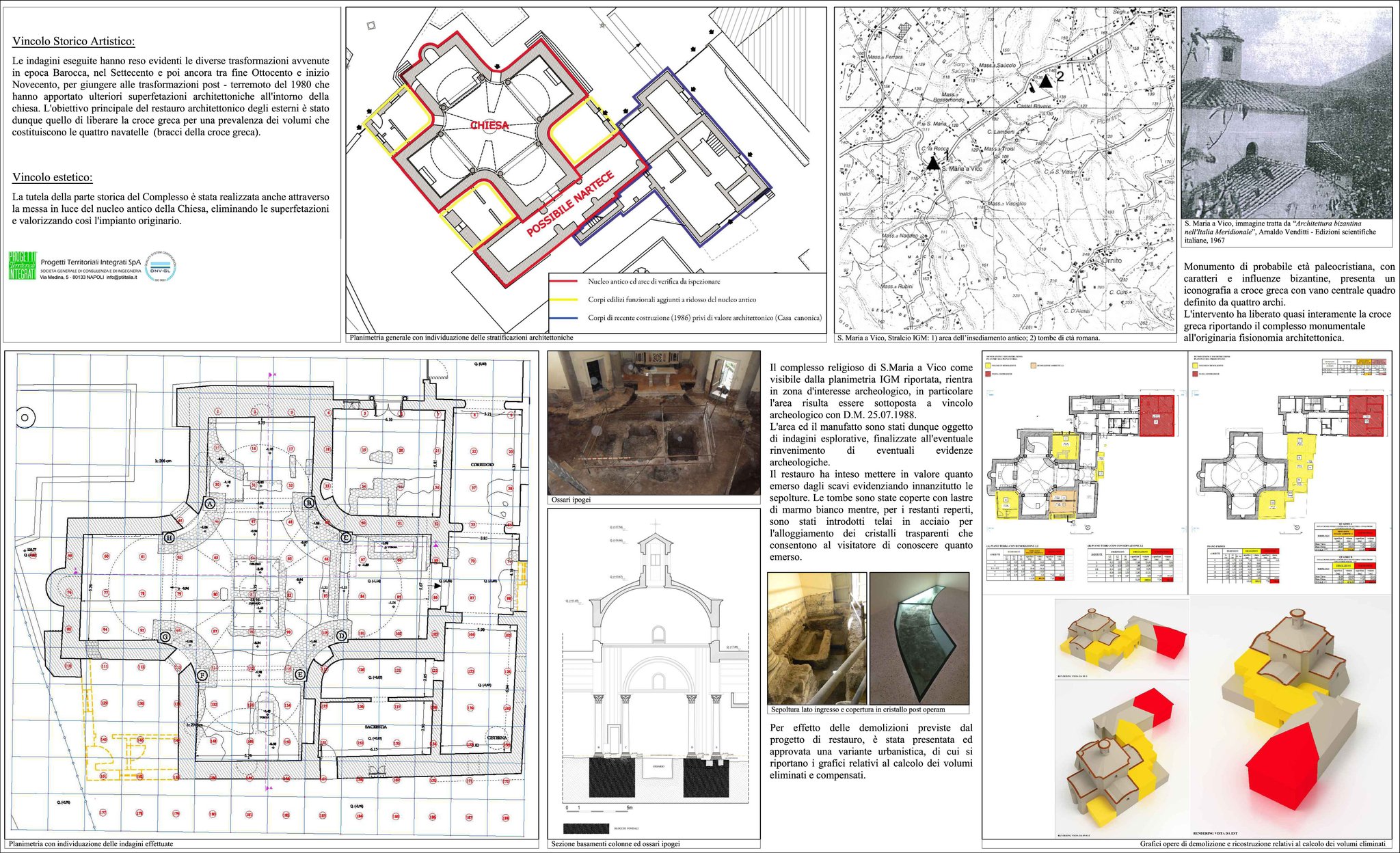Click column marker C on the survey plan
This screenshot has width=1400, height=853.
(346, 538)
